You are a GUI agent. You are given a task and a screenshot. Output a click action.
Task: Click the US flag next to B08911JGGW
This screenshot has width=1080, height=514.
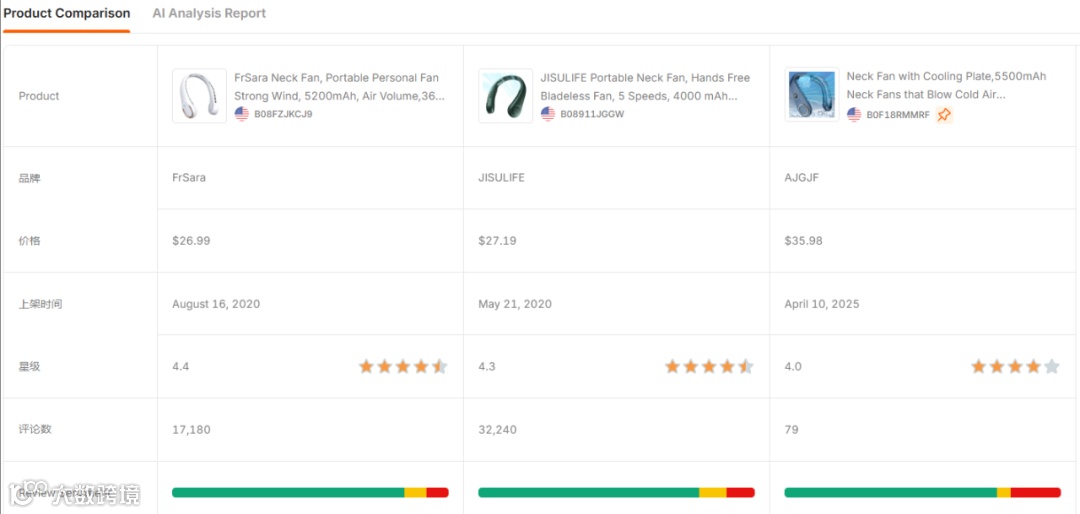pyautogui.click(x=548, y=114)
